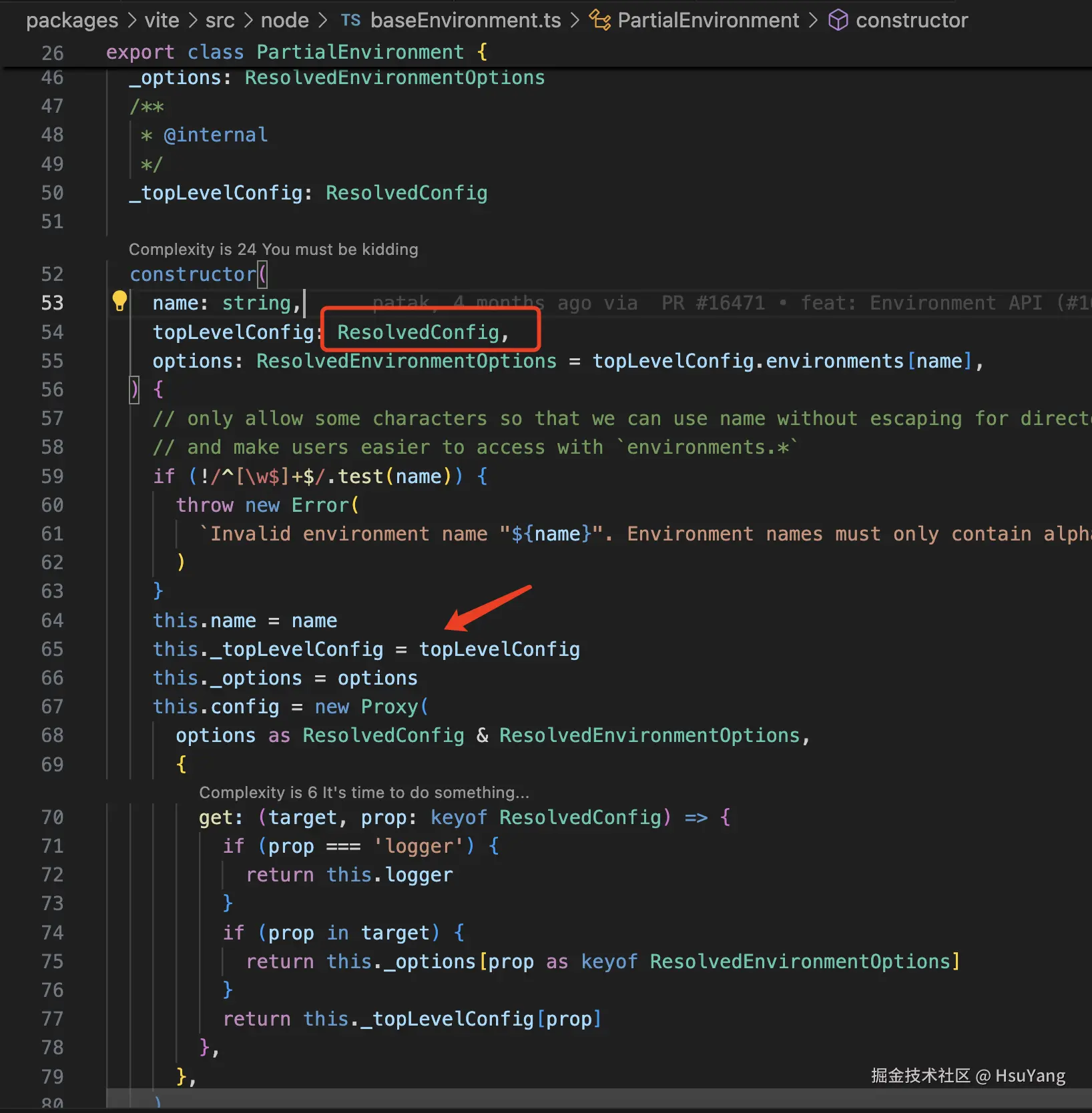1092x1113 pixels.
Task: Click 'prop in target' condition on line 74
Action: [x=348, y=932]
